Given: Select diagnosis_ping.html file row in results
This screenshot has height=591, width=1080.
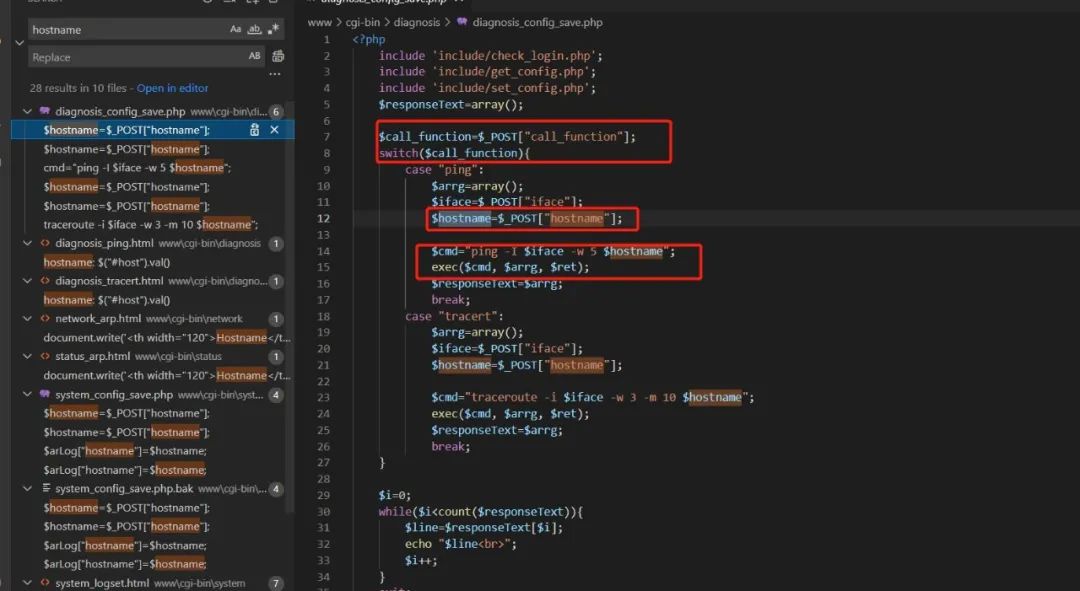Looking at the screenshot, I should pos(153,243).
